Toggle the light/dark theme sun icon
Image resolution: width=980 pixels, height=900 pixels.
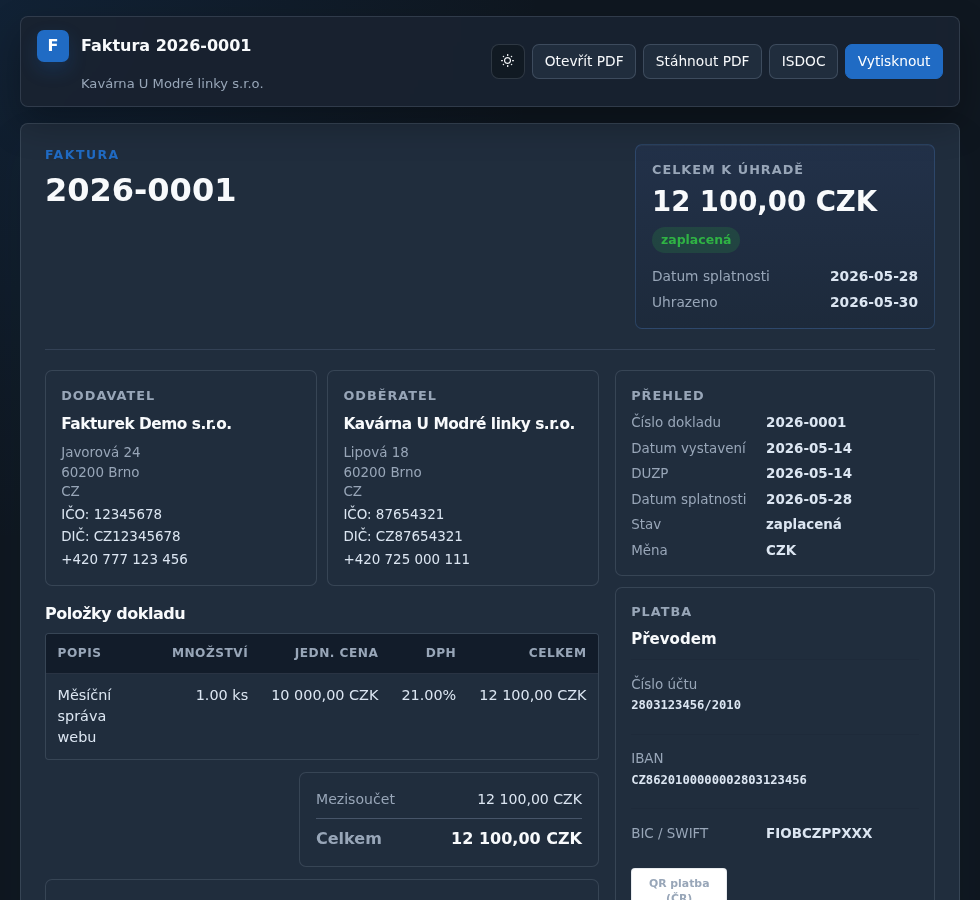click(x=508, y=61)
